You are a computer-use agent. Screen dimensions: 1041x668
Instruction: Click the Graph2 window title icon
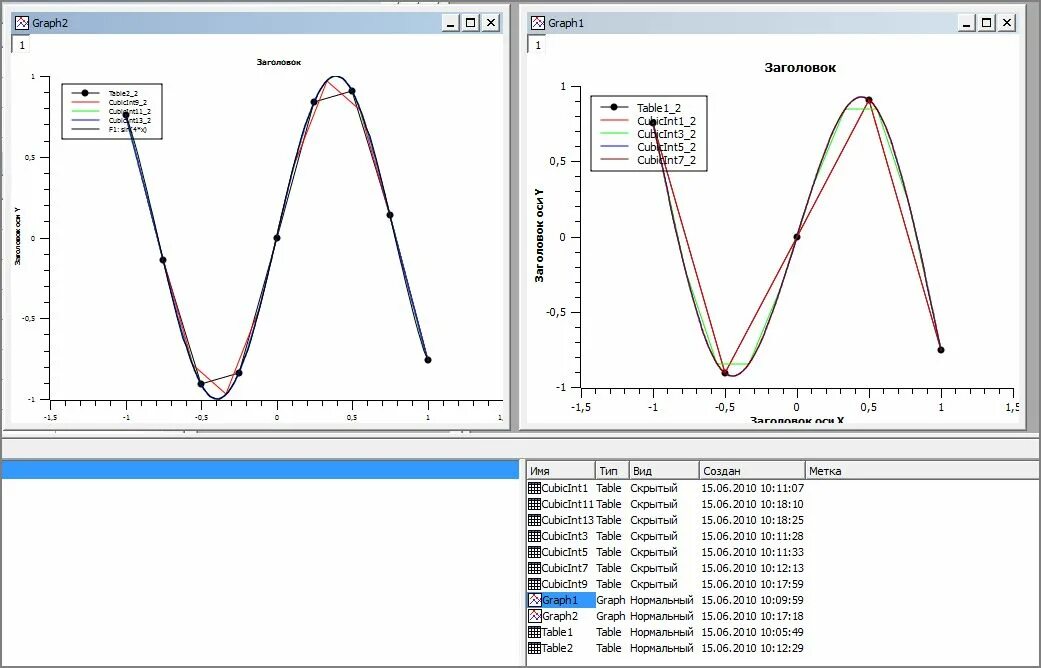point(22,23)
